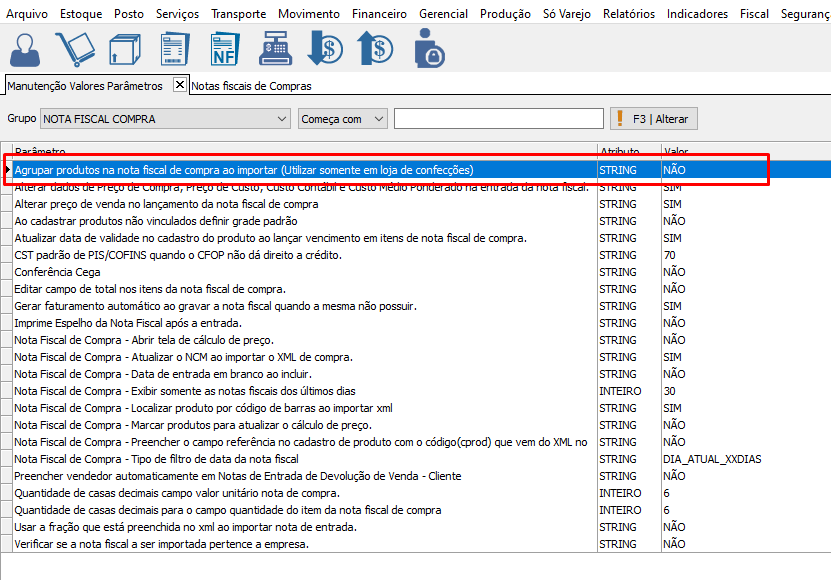Close the Manutenção Valores Parâmetros tab
Viewport: 831px width, 580px height.
click(180, 85)
